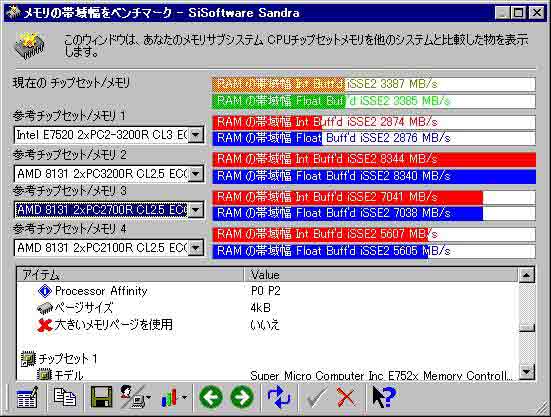Click the アイテム column header
This screenshot has width=551, height=417.
130,275
